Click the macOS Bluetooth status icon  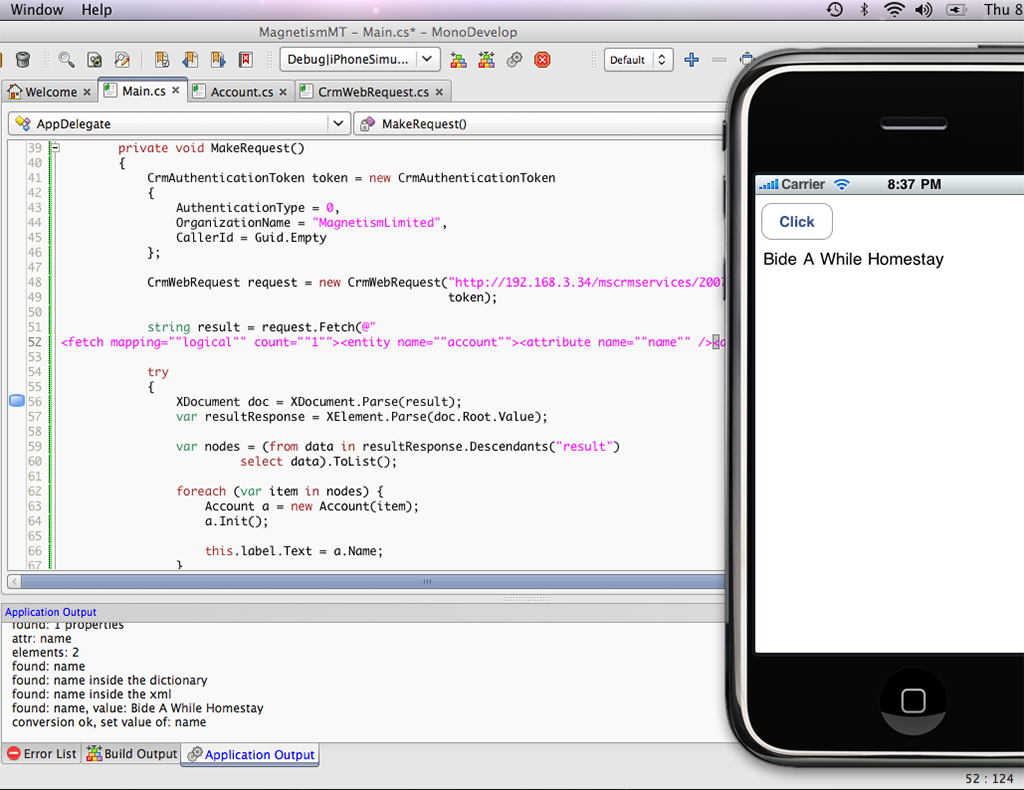tap(863, 9)
